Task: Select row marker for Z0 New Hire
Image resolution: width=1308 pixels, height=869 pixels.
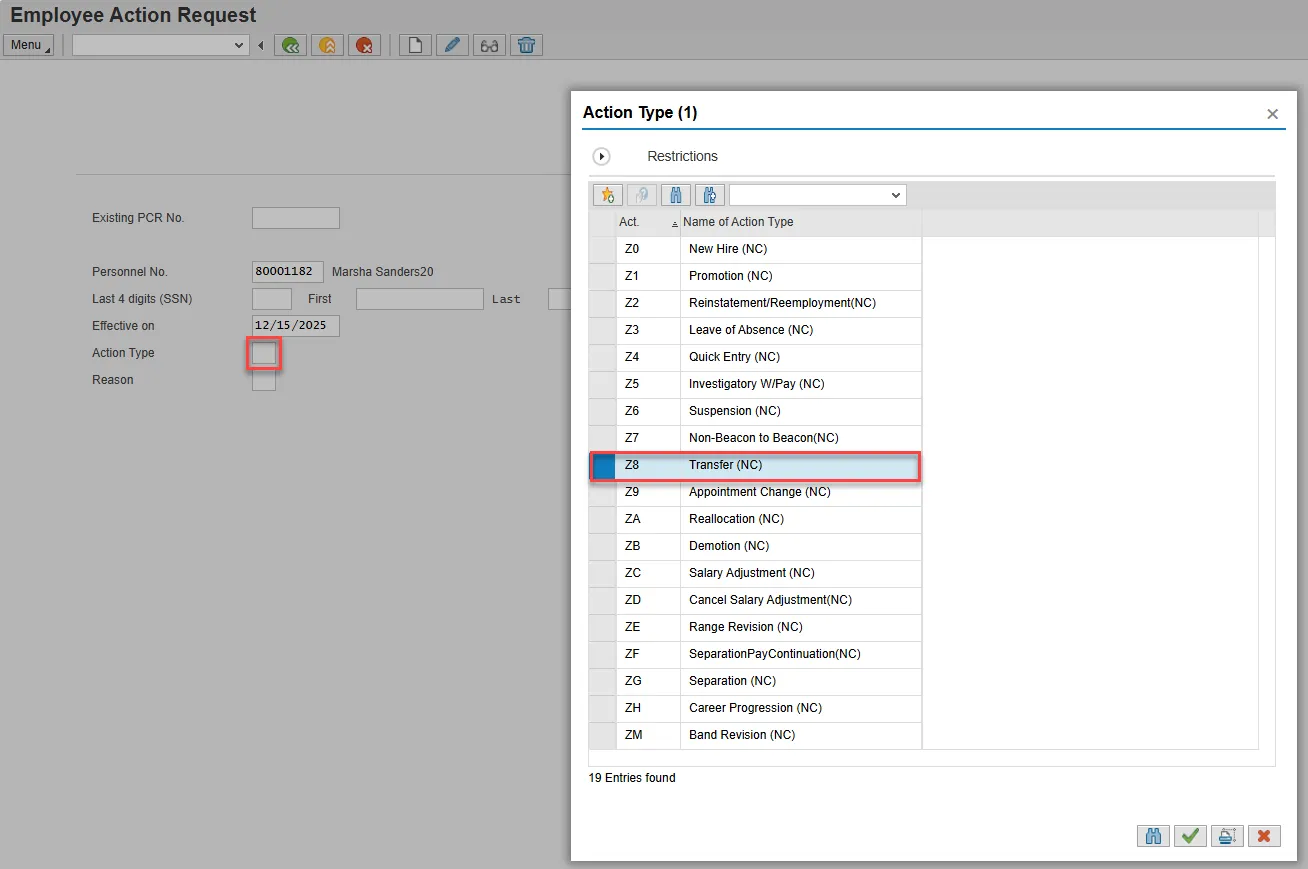Action: 602,249
